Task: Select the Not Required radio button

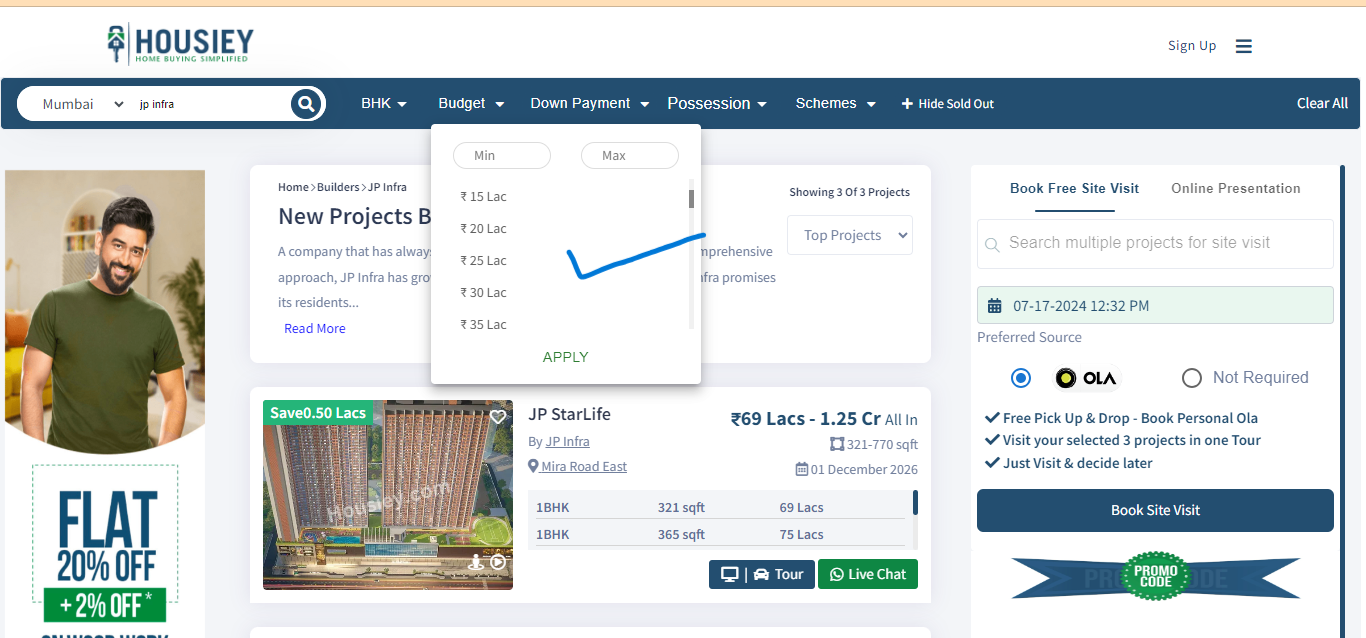Action: [x=1191, y=378]
